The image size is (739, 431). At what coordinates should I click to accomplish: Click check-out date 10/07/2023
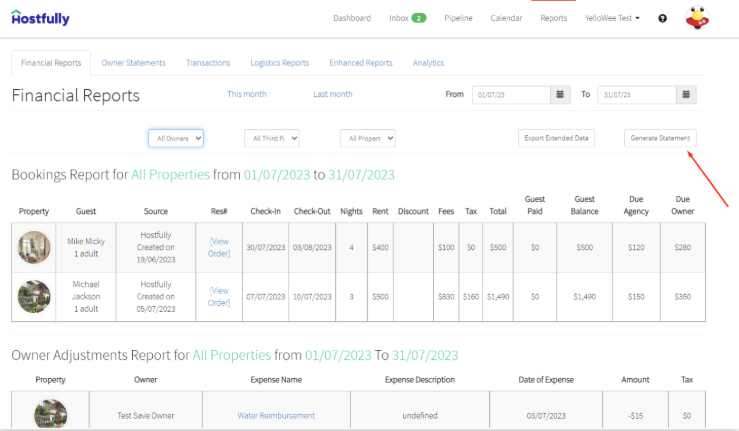[312, 297]
